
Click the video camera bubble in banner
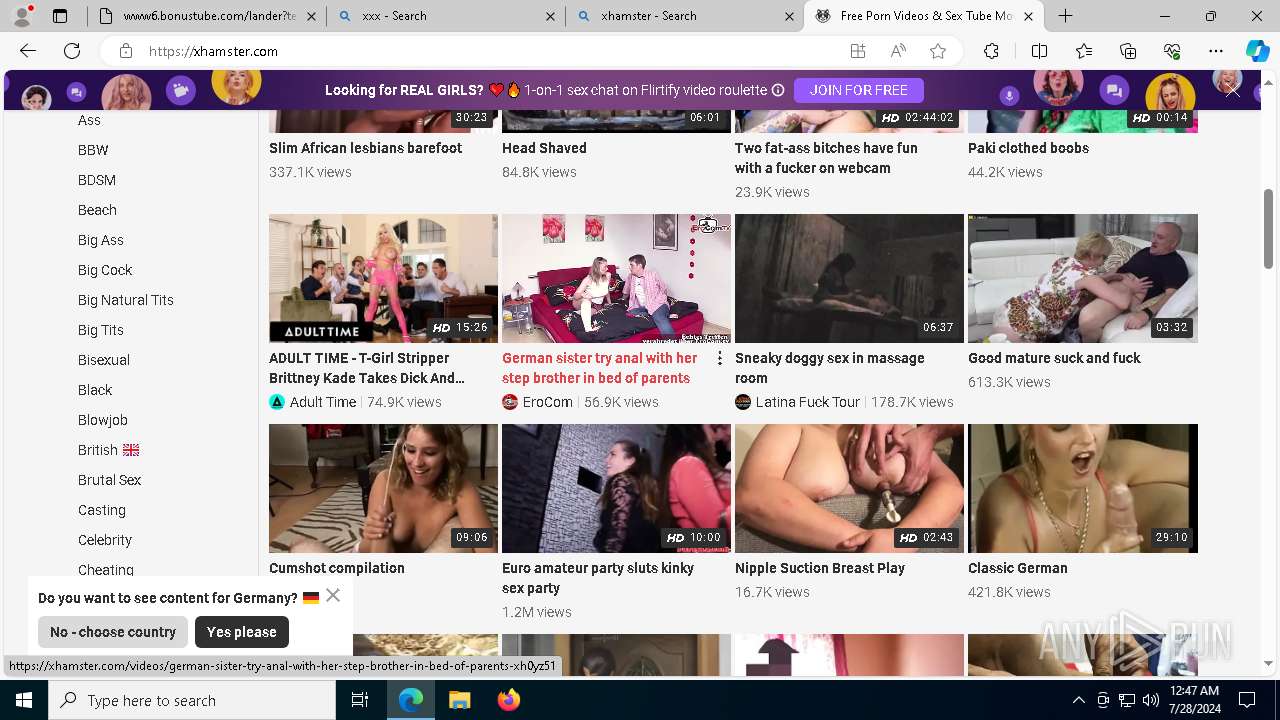[x=181, y=91]
